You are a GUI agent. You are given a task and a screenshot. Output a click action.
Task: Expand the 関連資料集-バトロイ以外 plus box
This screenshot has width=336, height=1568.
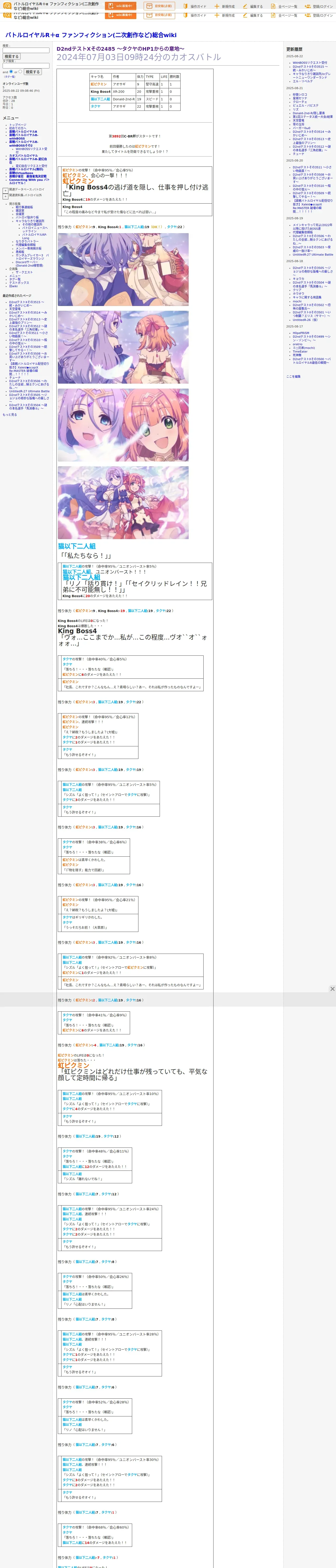click(x=5, y=196)
